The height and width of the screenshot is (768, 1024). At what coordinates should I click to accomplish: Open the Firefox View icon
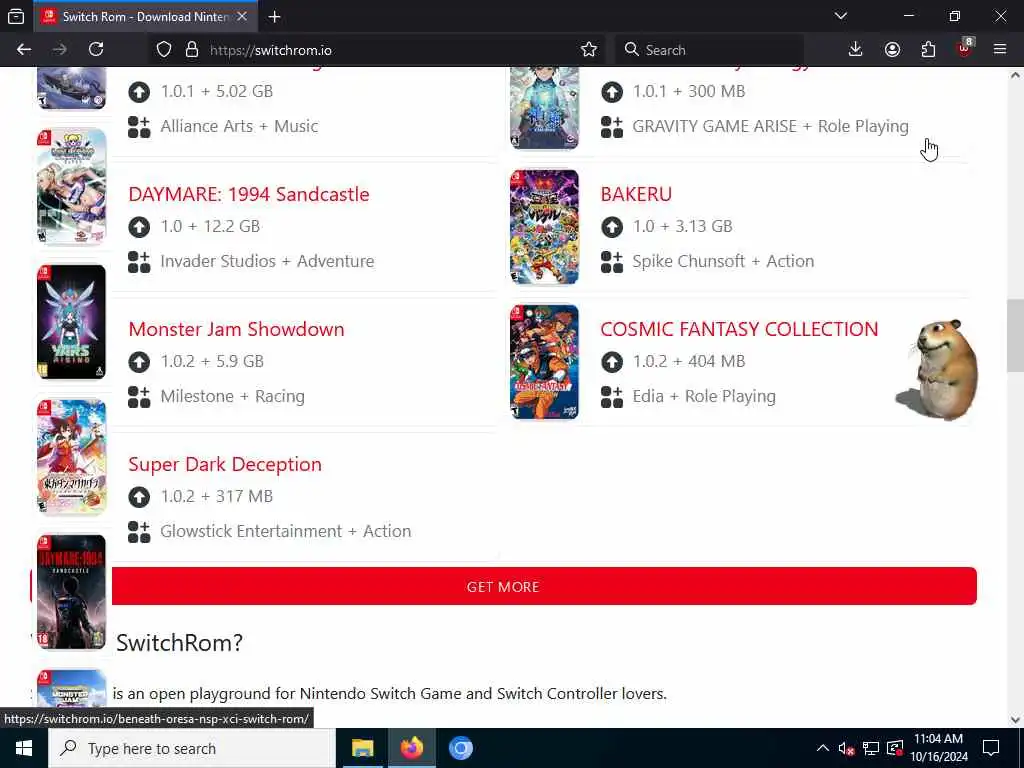coord(16,17)
